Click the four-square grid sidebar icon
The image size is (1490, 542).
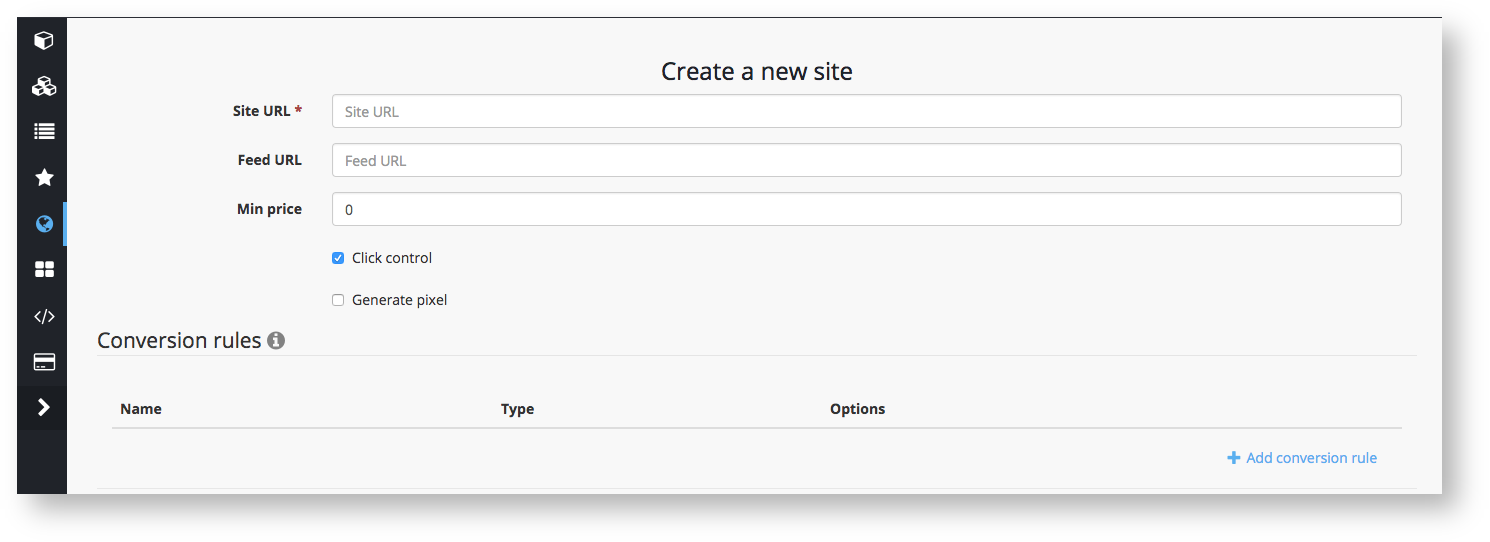pos(43,270)
